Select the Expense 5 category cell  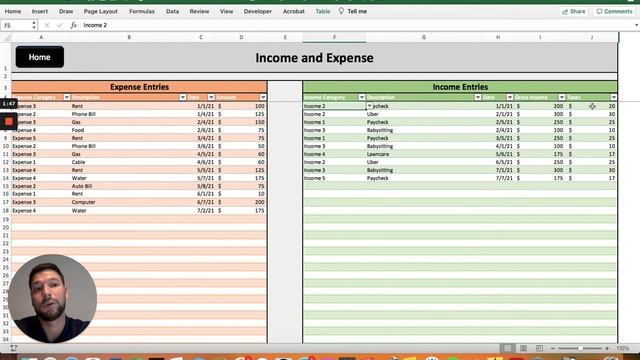tap(41, 138)
